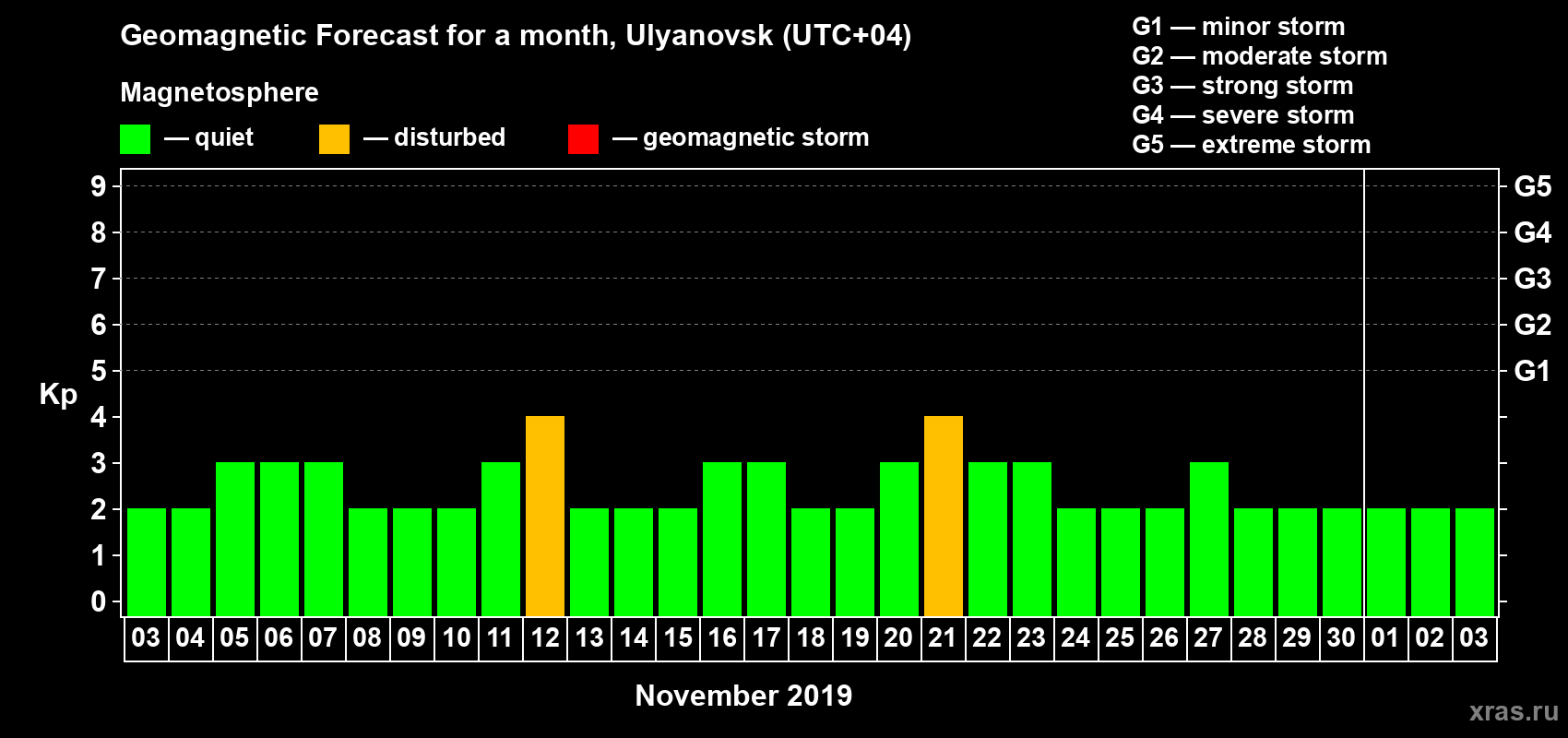Viewport: 1568px width, 738px height.
Task: Click the green bar above date 16
Action: (722, 539)
